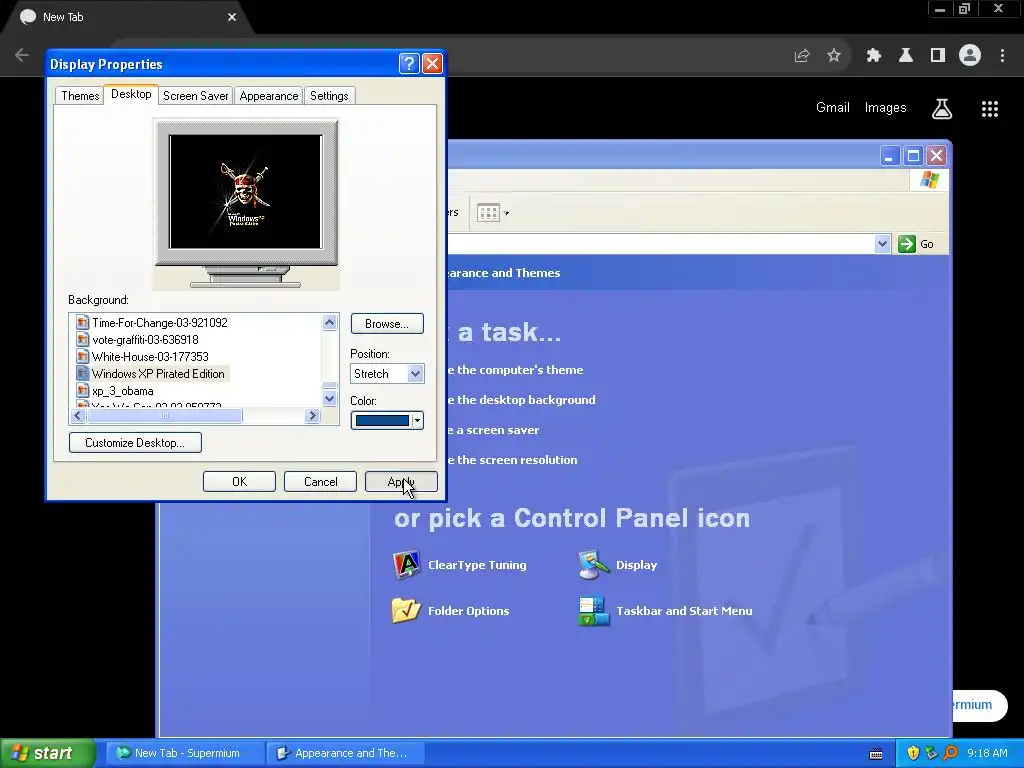Switch to the Themes tab
The width and height of the screenshot is (1024, 768).
tap(80, 96)
